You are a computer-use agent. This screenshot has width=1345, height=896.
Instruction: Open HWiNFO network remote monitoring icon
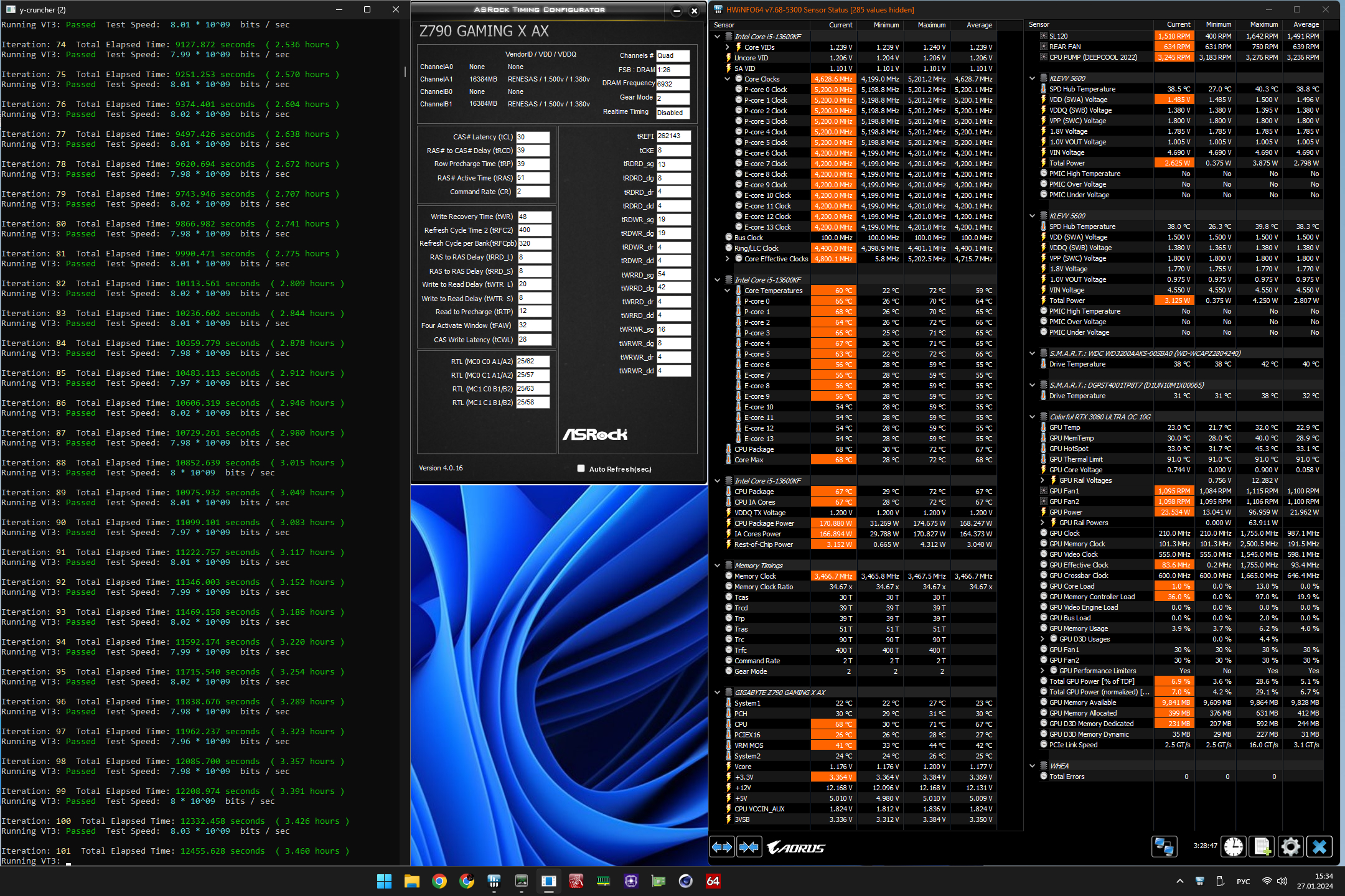(1164, 847)
